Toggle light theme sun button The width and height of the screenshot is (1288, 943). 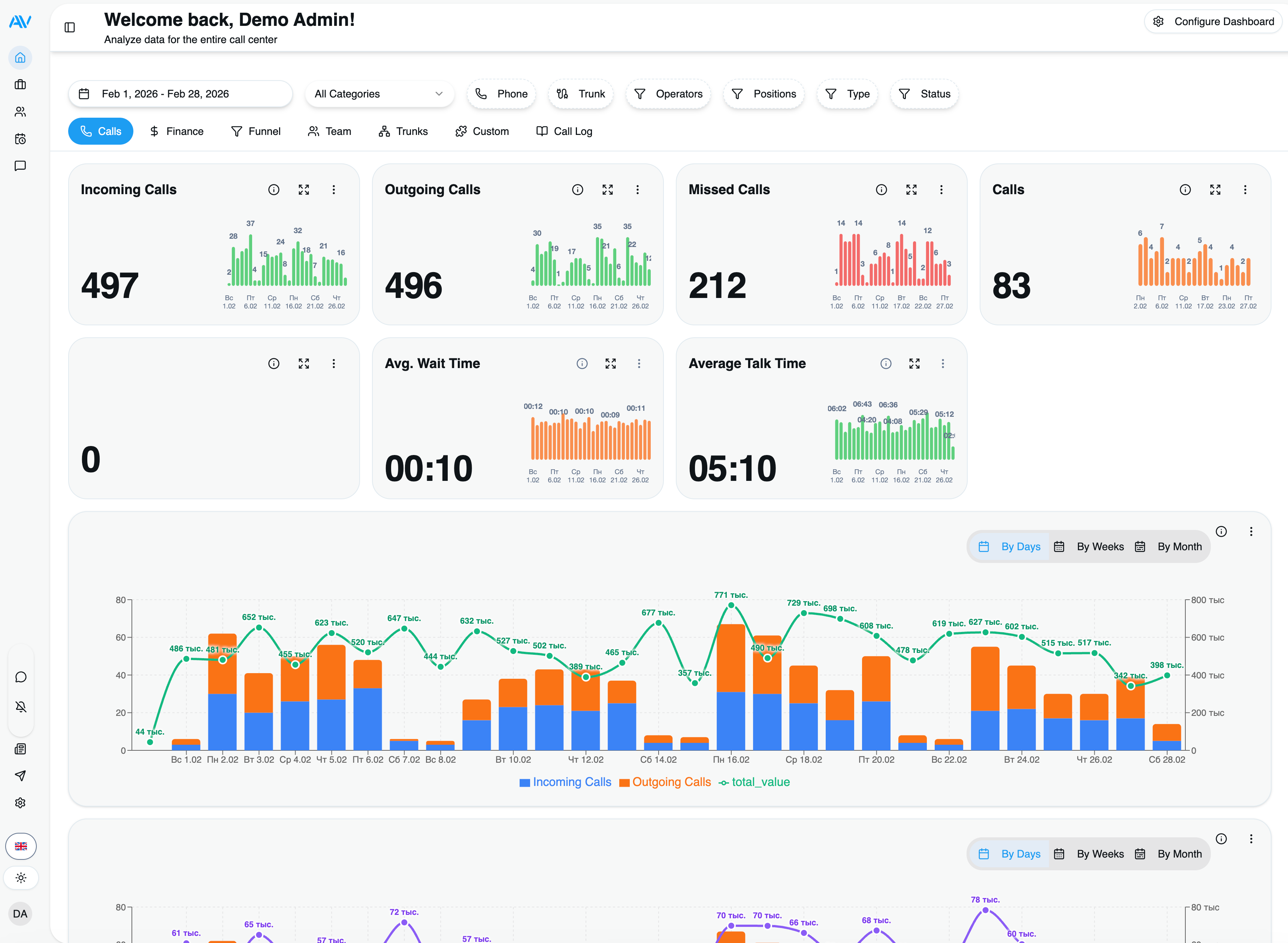tap(21, 878)
